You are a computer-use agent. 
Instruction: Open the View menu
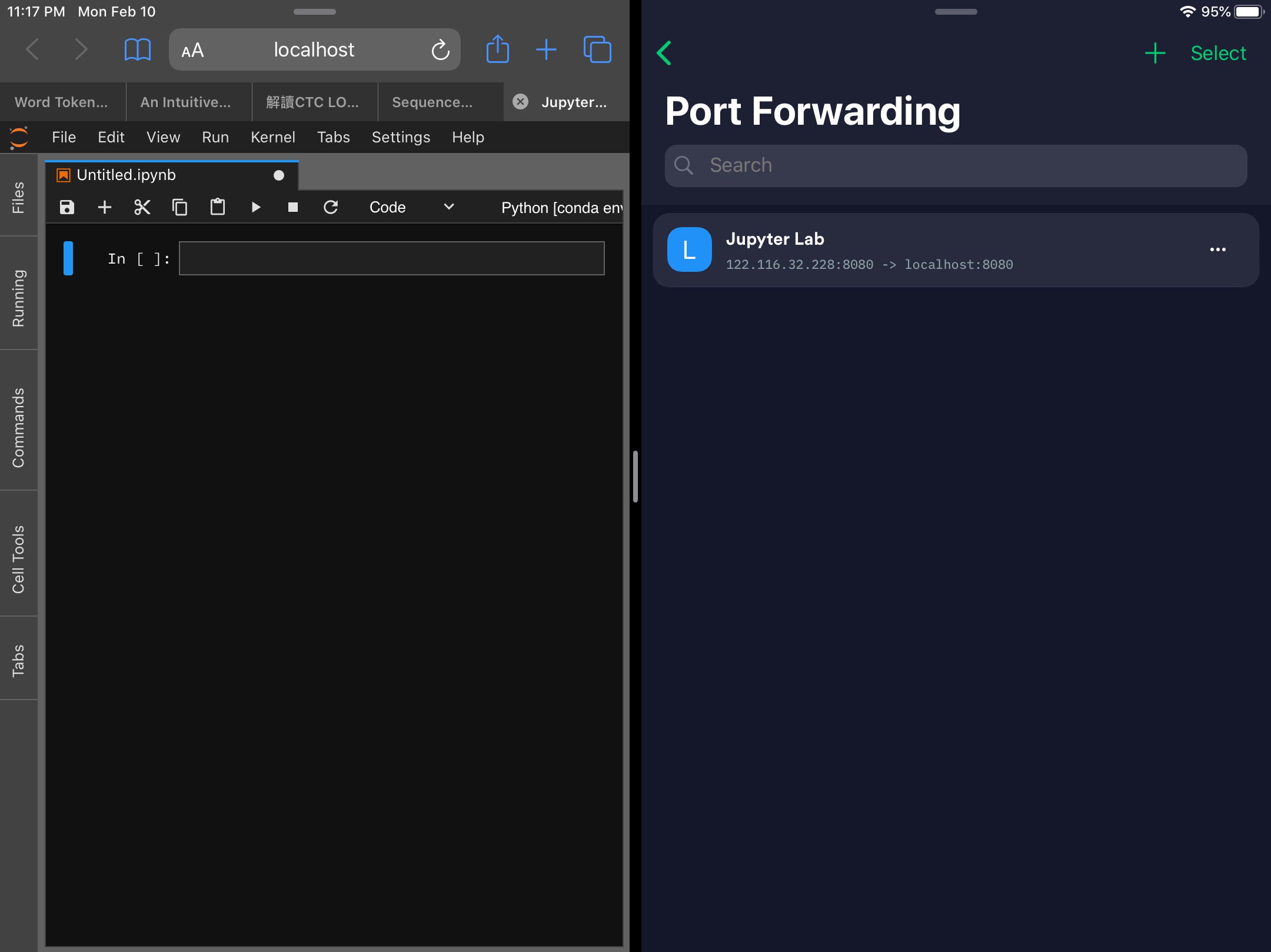pyautogui.click(x=163, y=137)
